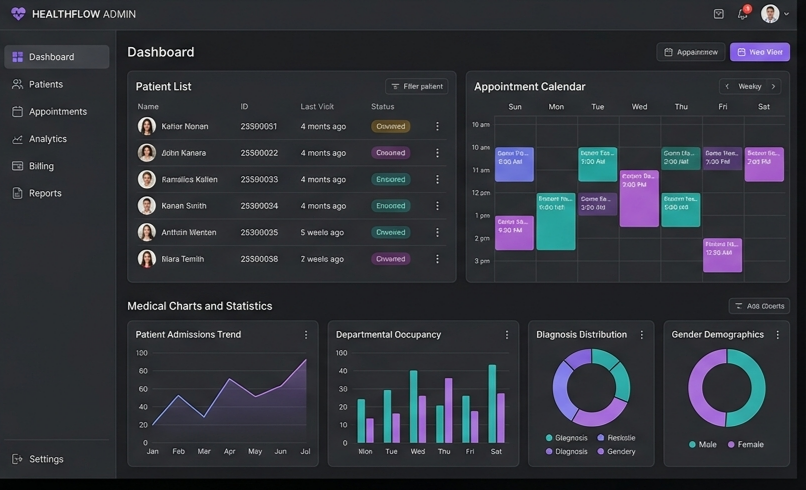
Task: Click the yellow status badge in first row
Action: pos(391,126)
